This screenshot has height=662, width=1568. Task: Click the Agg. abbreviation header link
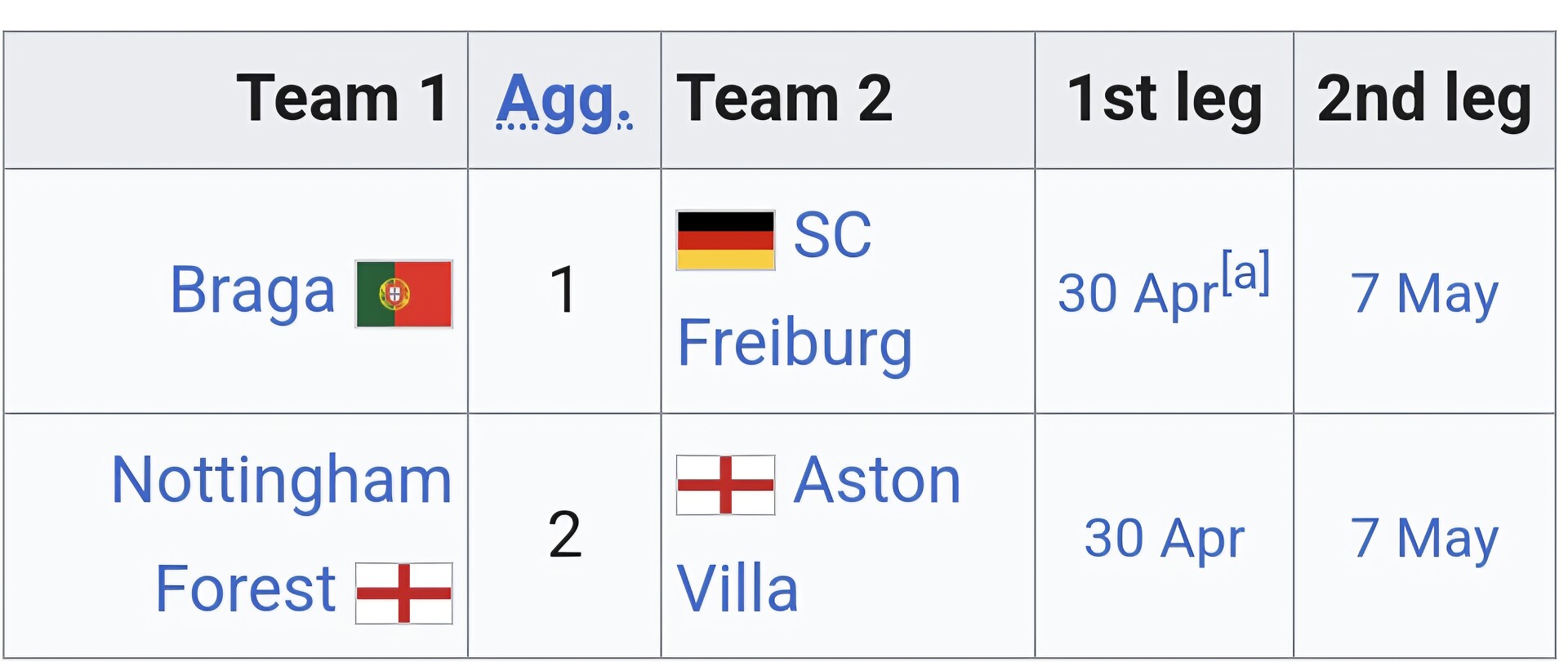[x=564, y=100]
